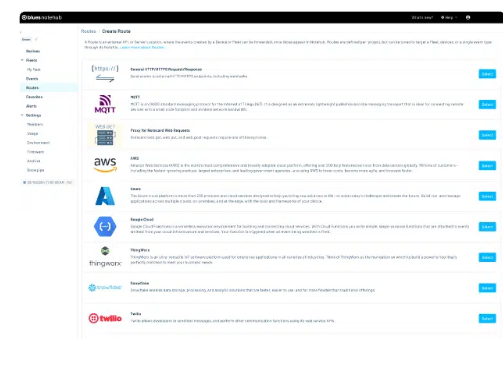Open the sidebar item just below Routes
This screenshot has width=503, height=369.
coord(34,97)
